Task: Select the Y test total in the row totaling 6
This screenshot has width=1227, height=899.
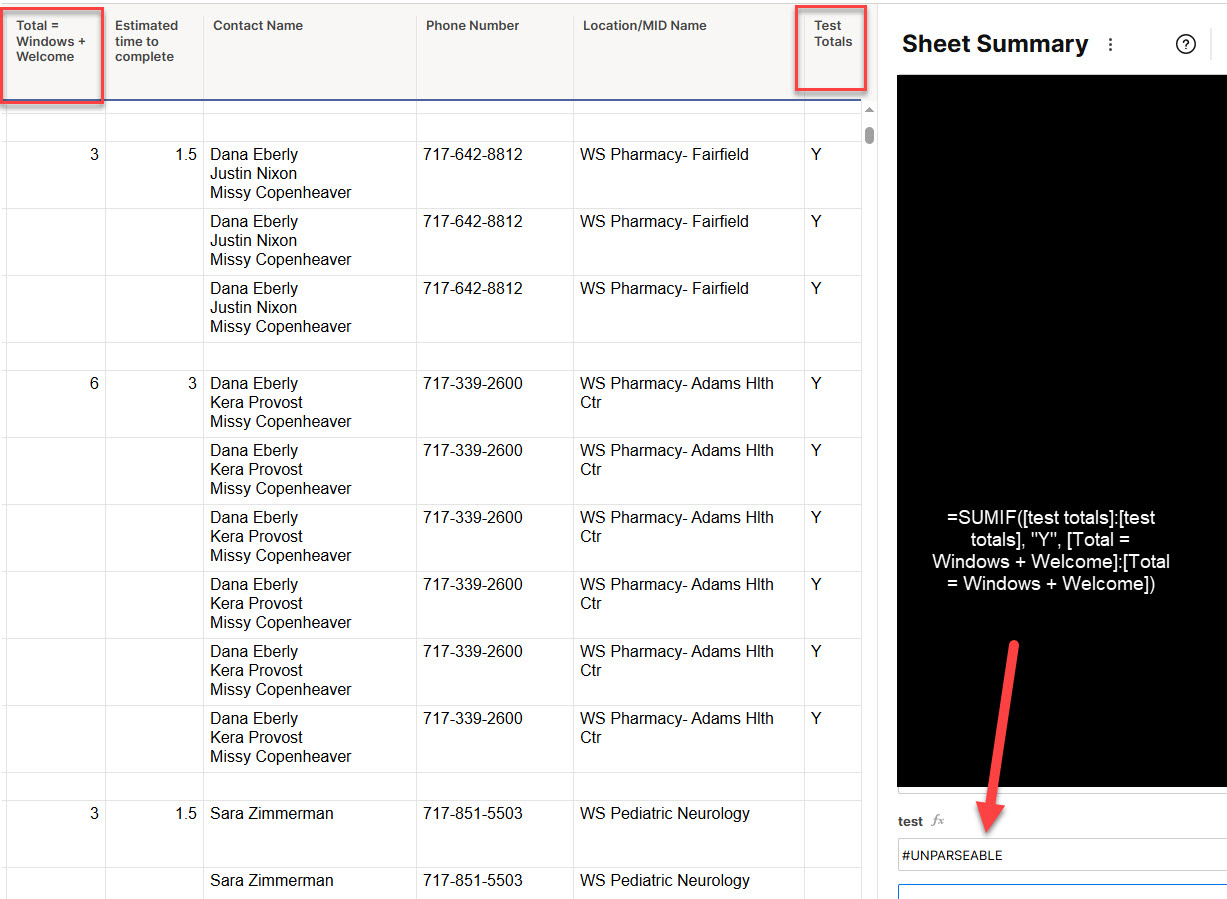Action: click(833, 404)
